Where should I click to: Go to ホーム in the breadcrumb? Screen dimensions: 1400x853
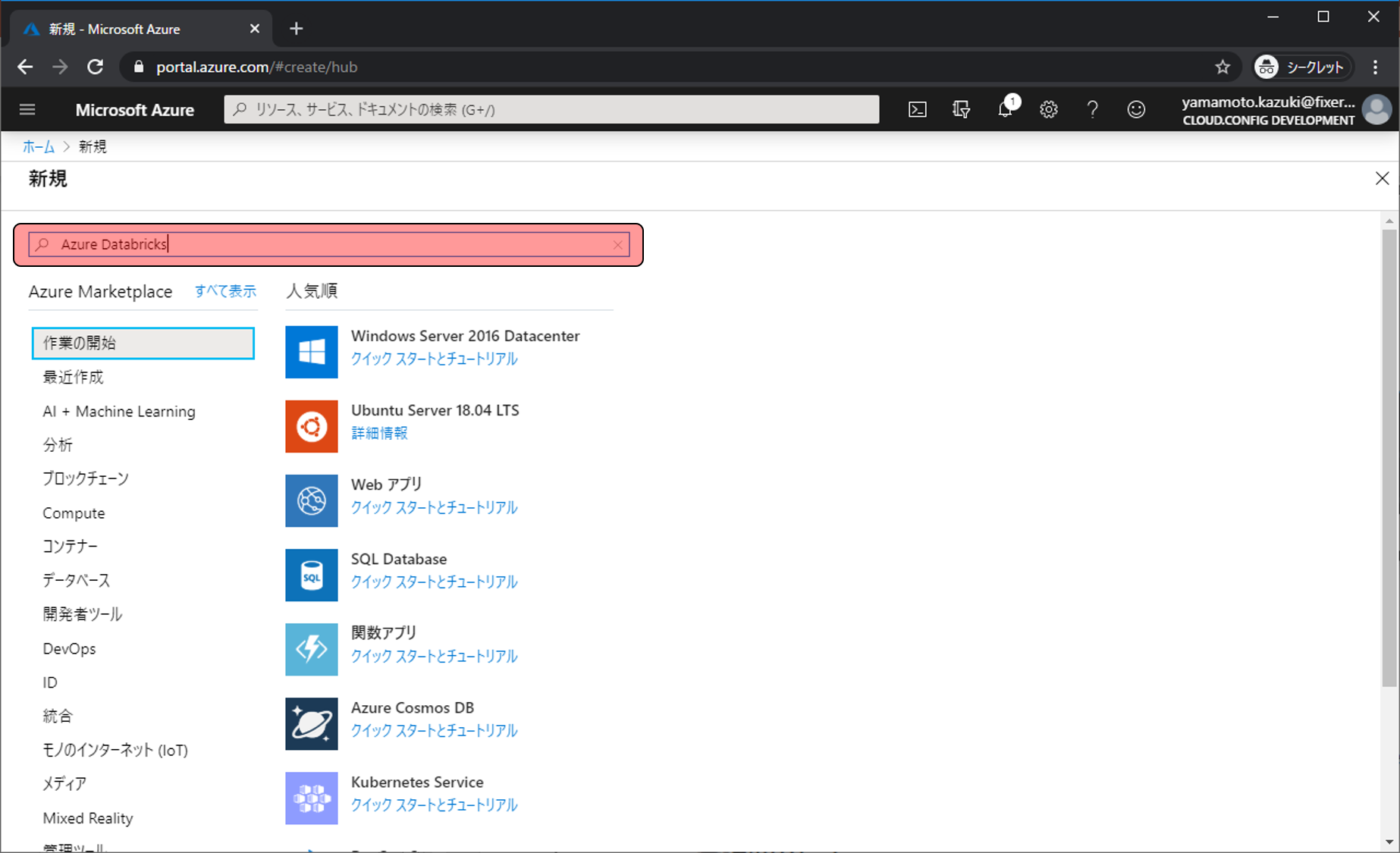38,147
